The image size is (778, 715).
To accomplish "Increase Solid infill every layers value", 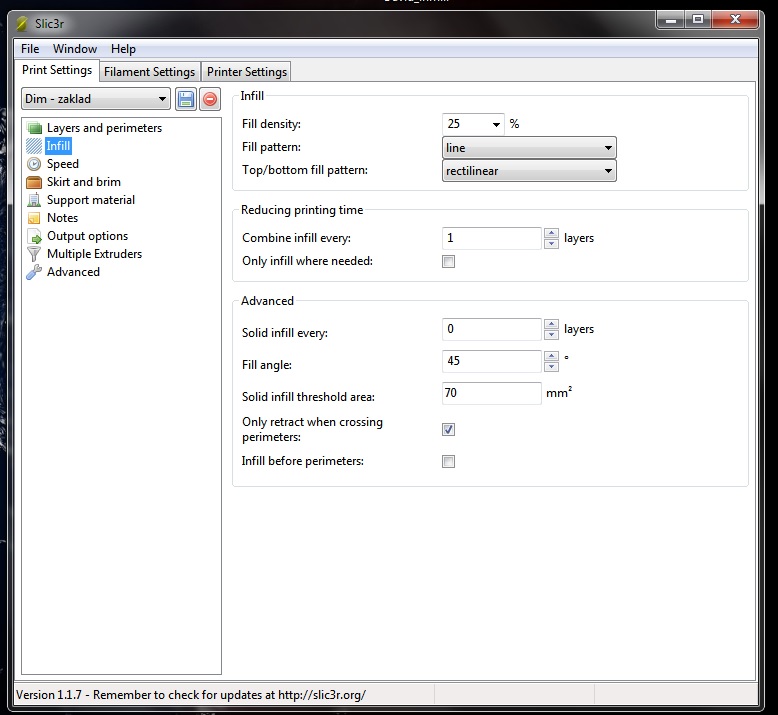I will (551, 324).
